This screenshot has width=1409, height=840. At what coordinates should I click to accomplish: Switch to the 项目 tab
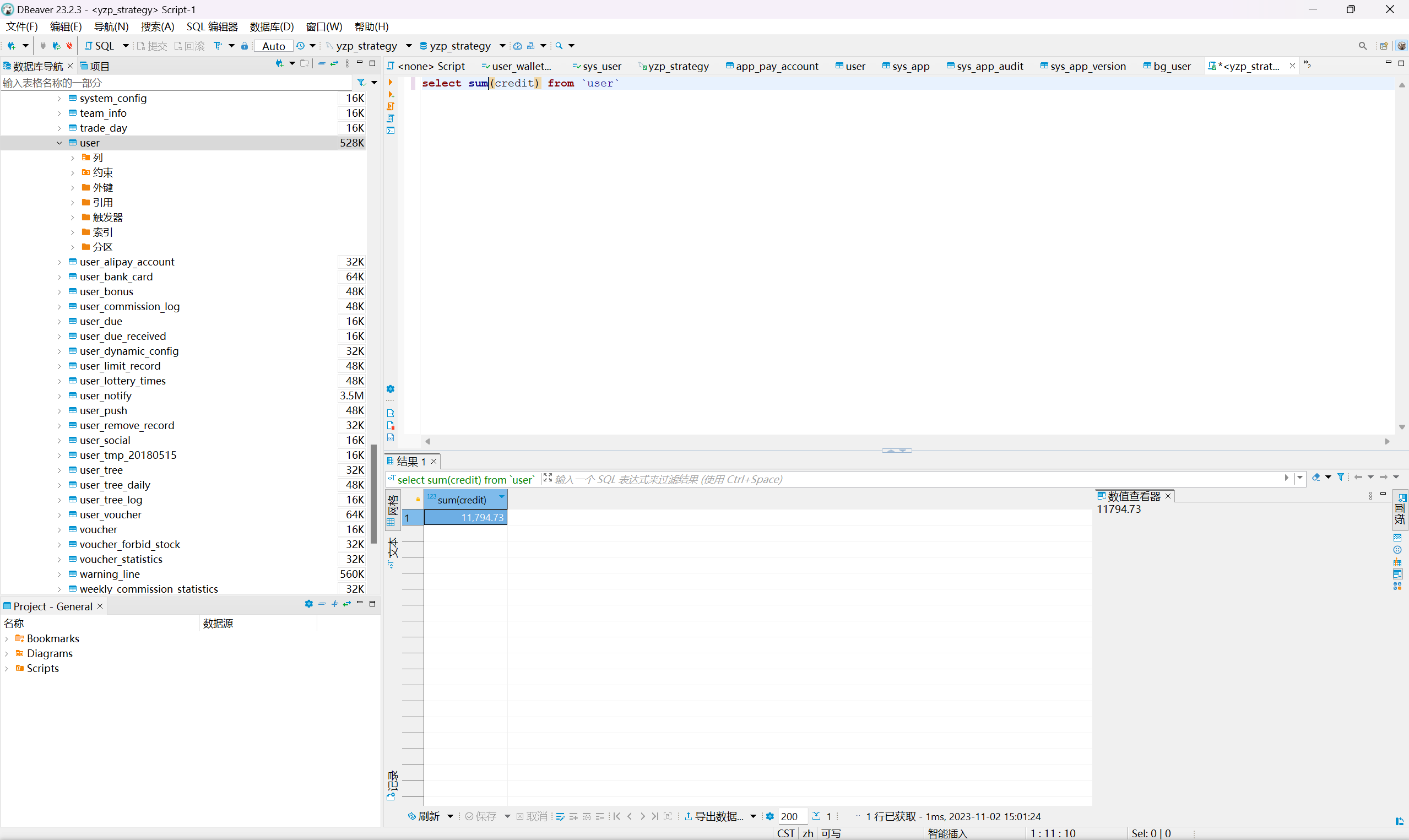(95, 66)
